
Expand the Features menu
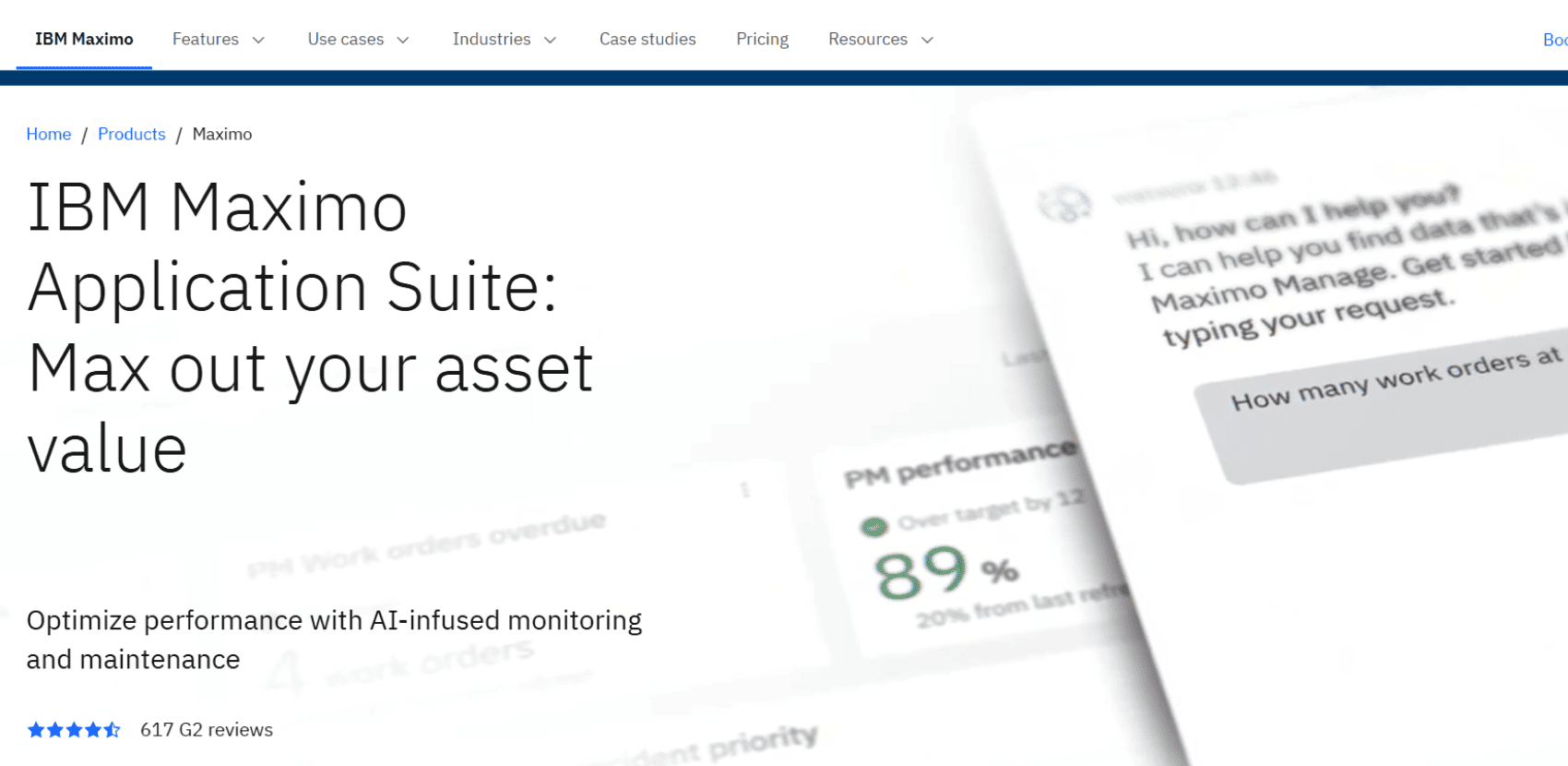219,39
